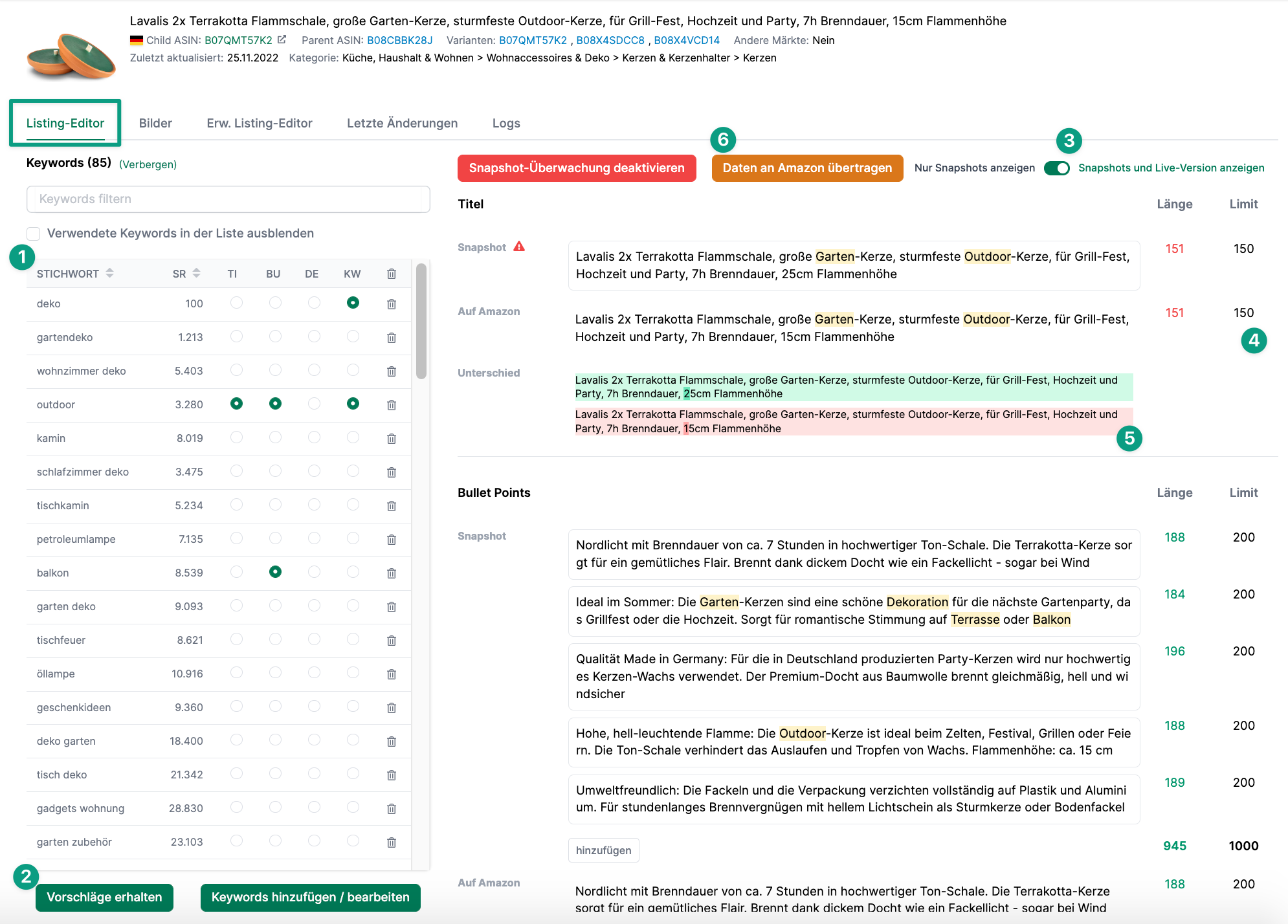Click hinzufügen to add bullet point
Screen dimensions: 1288x924
(604, 850)
